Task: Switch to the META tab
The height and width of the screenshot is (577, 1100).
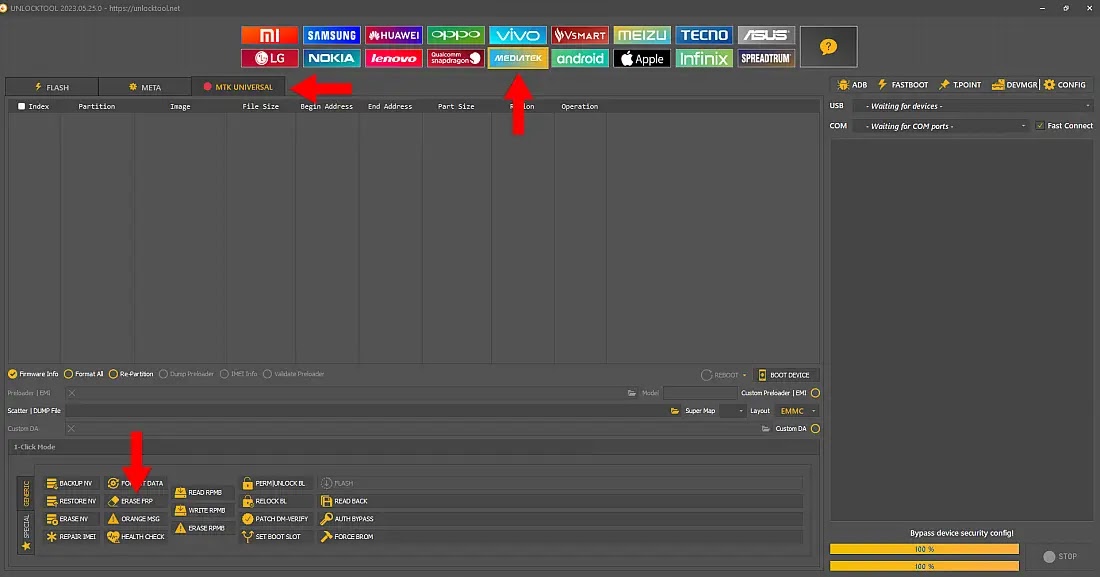Action: coord(145,87)
